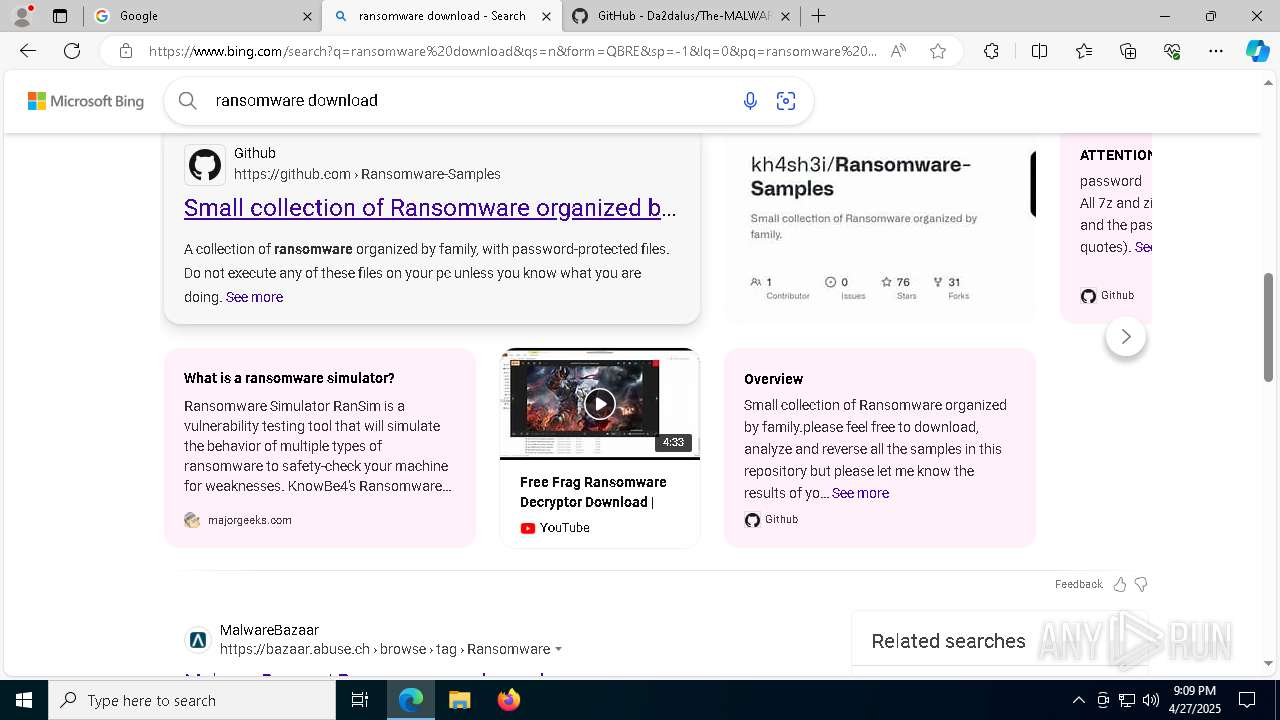Open the bazaar.abuse.ch browse tag Ransomware URL
The width and height of the screenshot is (1280, 720).
(x=385, y=649)
